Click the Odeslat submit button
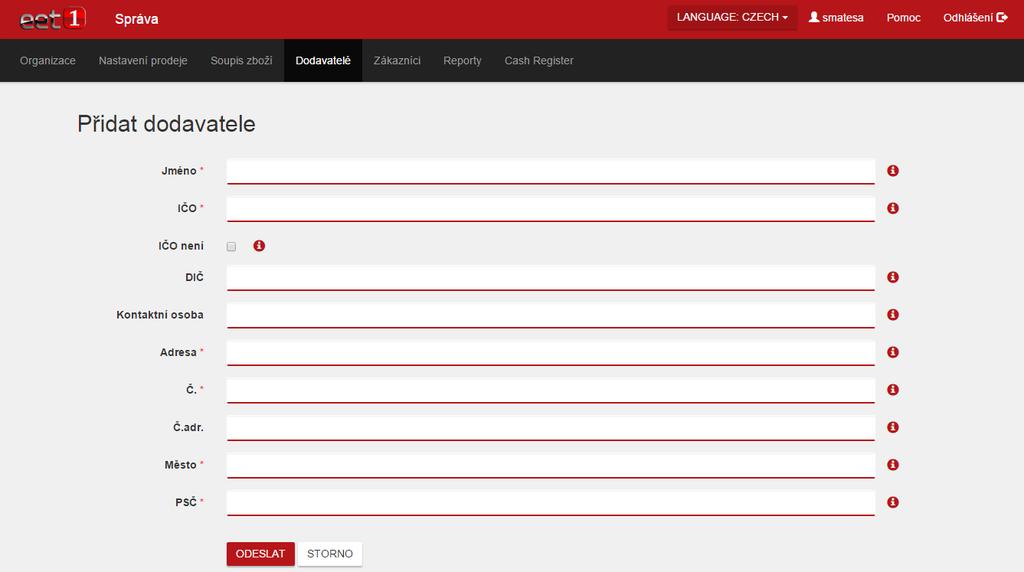Viewport: 1024px width, 572px height. point(261,554)
